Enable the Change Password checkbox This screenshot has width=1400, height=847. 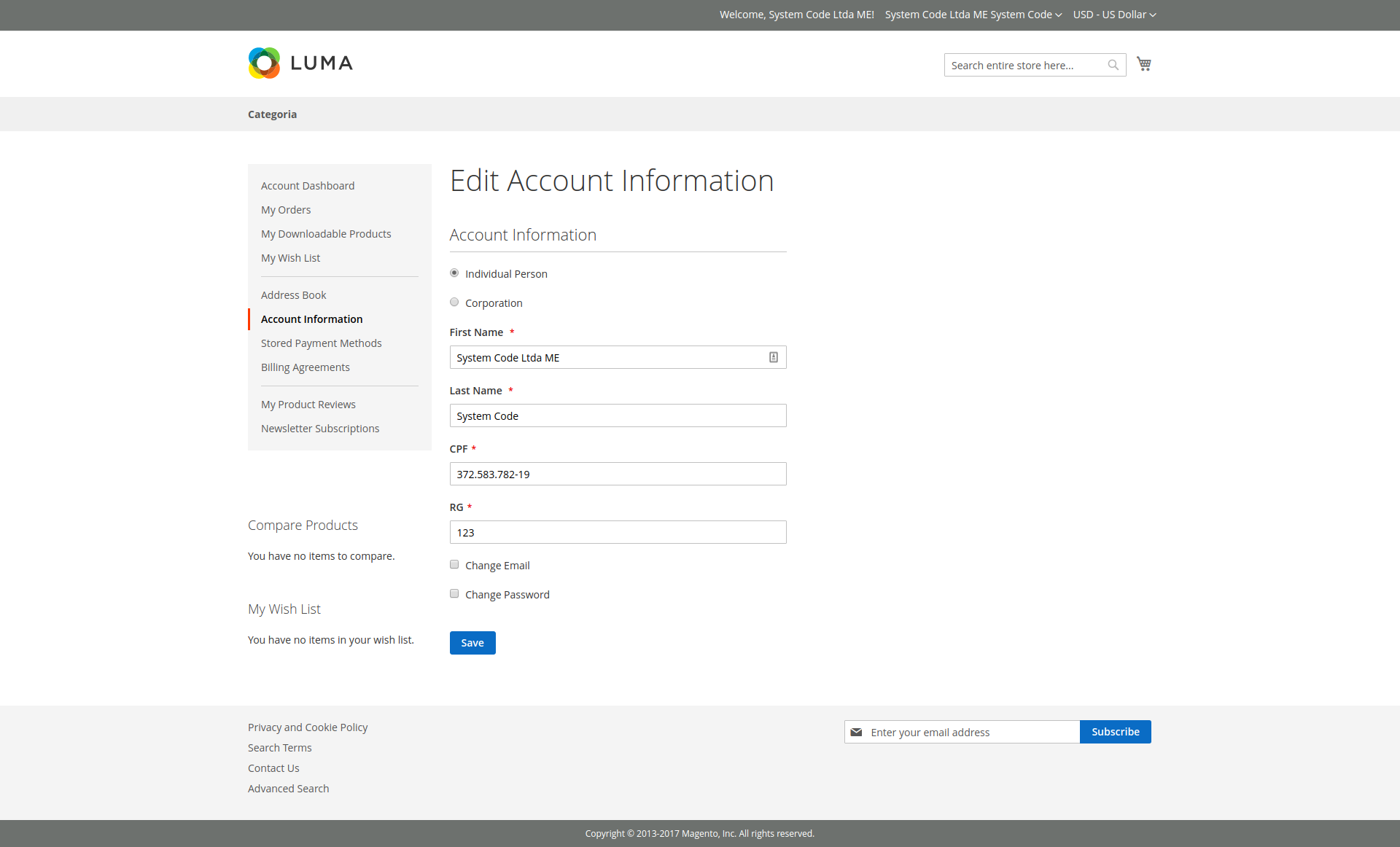(454, 594)
